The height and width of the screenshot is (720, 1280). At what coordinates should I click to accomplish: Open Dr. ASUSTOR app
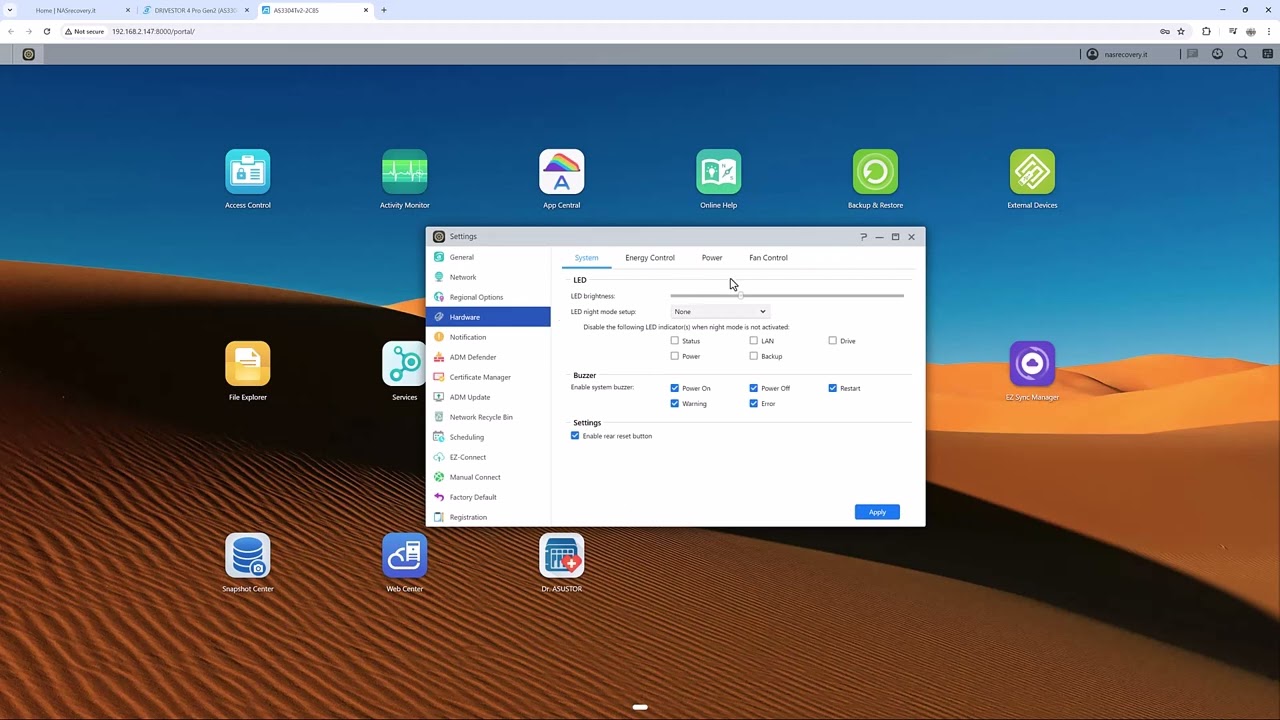coord(561,556)
